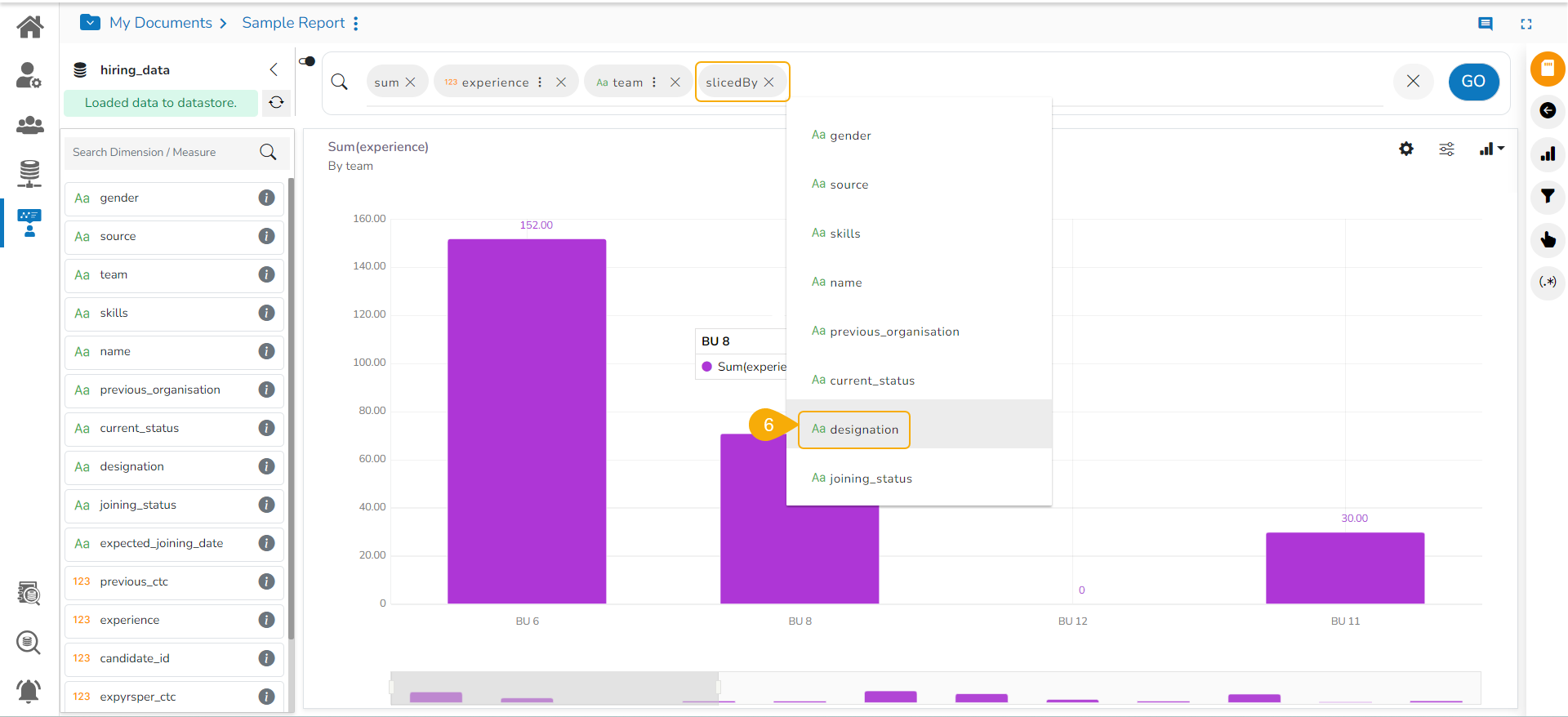Open the filter funnel icon
The height and width of the screenshot is (717, 1568).
(x=1547, y=196)
